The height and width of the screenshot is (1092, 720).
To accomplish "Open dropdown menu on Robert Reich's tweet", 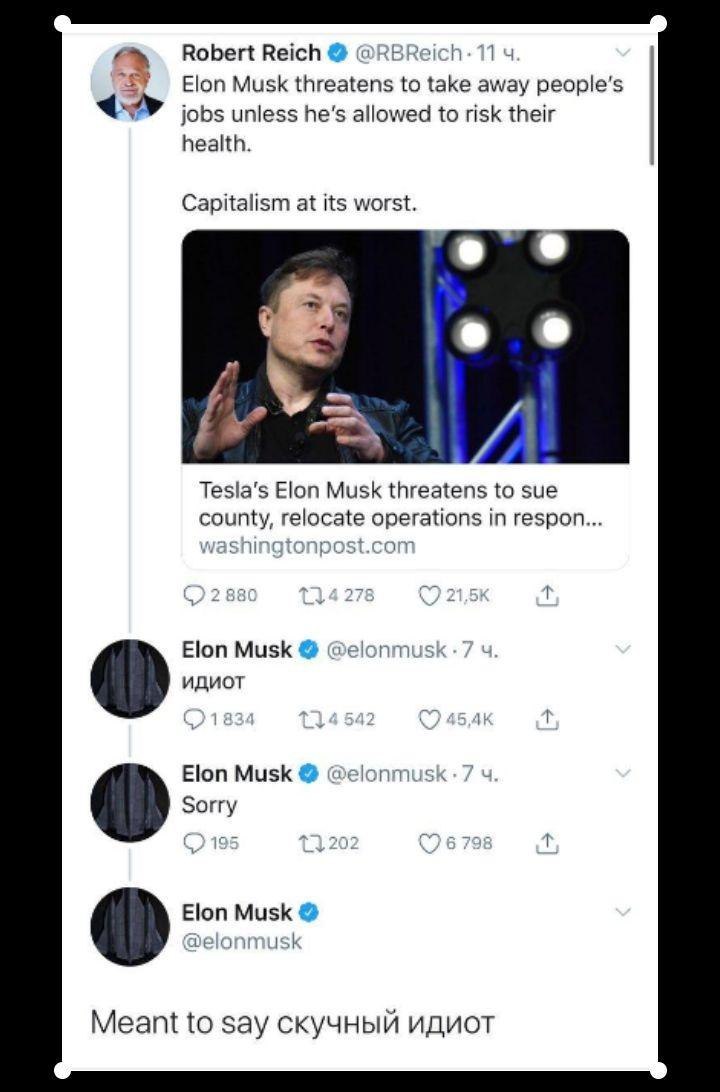I will [x=622, y=51].
